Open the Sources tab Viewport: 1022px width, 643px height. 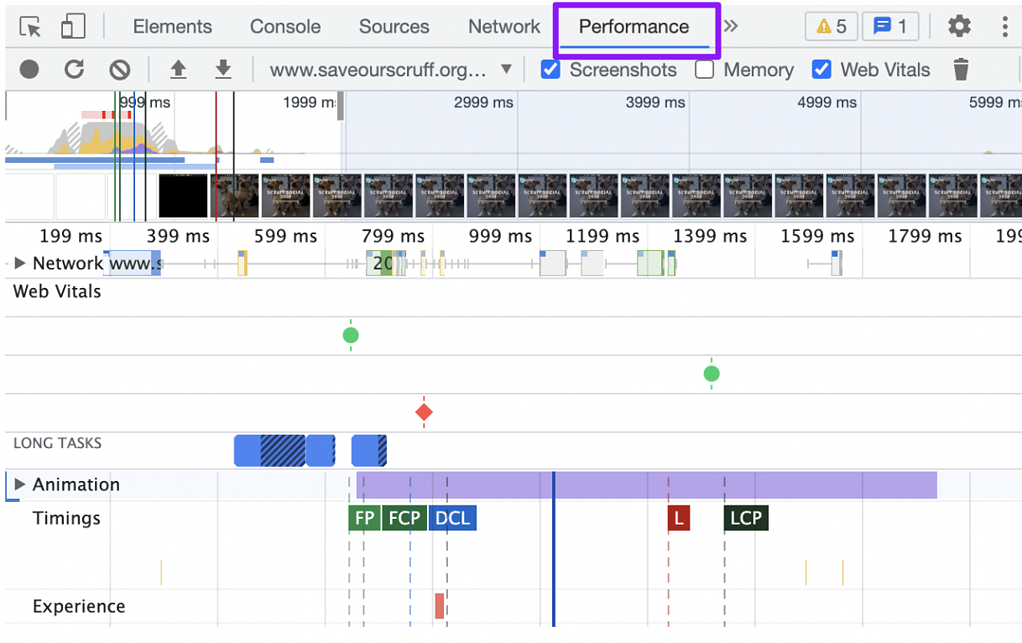393,26
